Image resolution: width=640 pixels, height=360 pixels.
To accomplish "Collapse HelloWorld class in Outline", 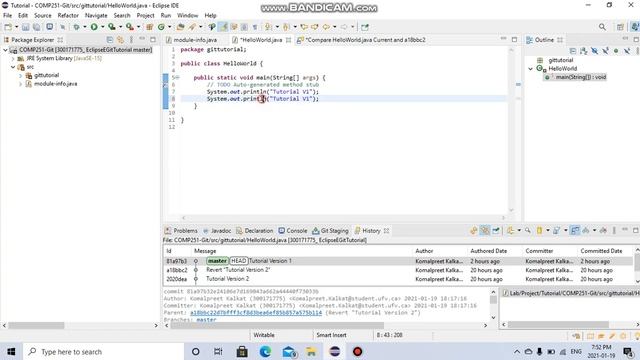I will tap(531, 69).
